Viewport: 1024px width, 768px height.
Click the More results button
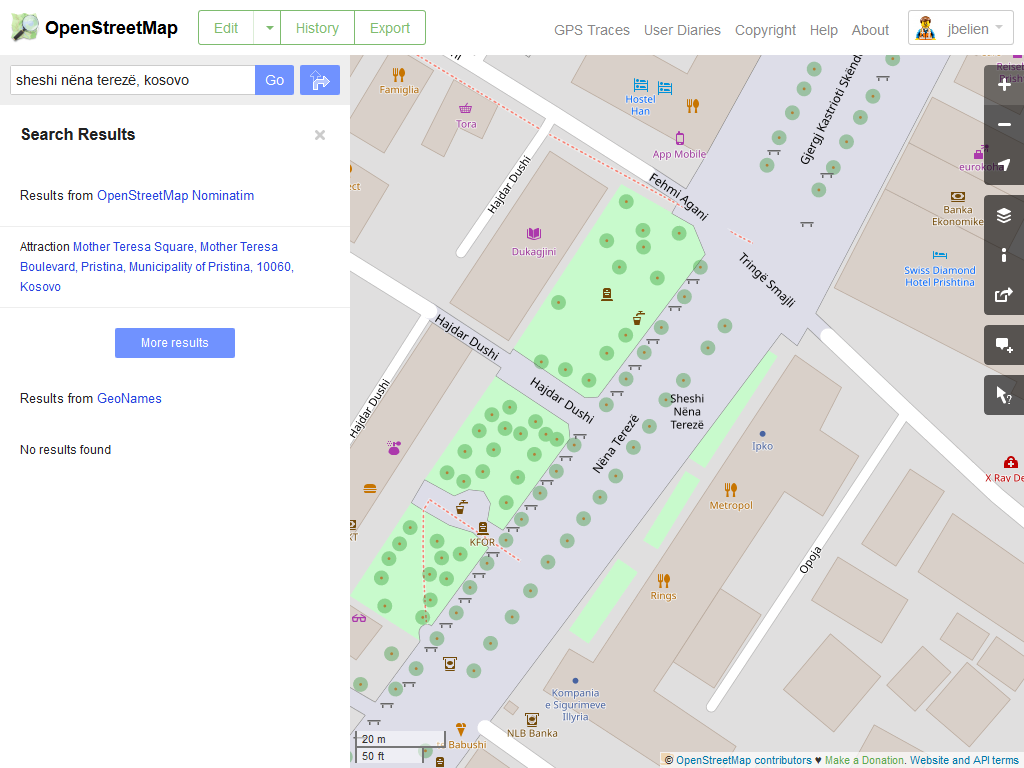(x=175, y=343)
